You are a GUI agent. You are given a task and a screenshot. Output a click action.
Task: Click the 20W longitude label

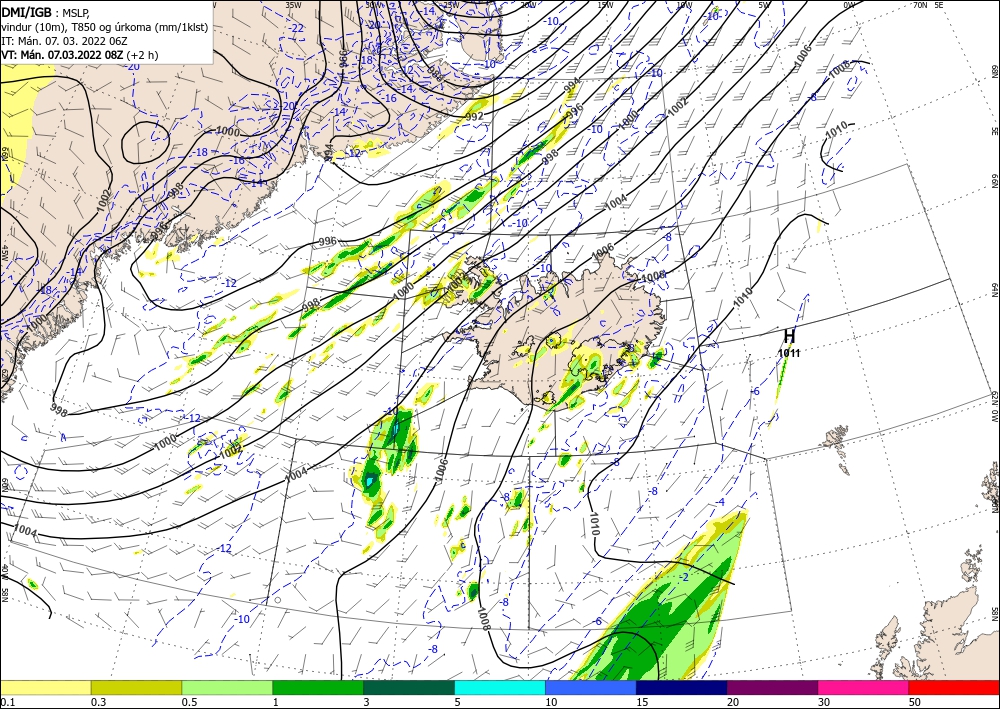[x=527, y=4]
